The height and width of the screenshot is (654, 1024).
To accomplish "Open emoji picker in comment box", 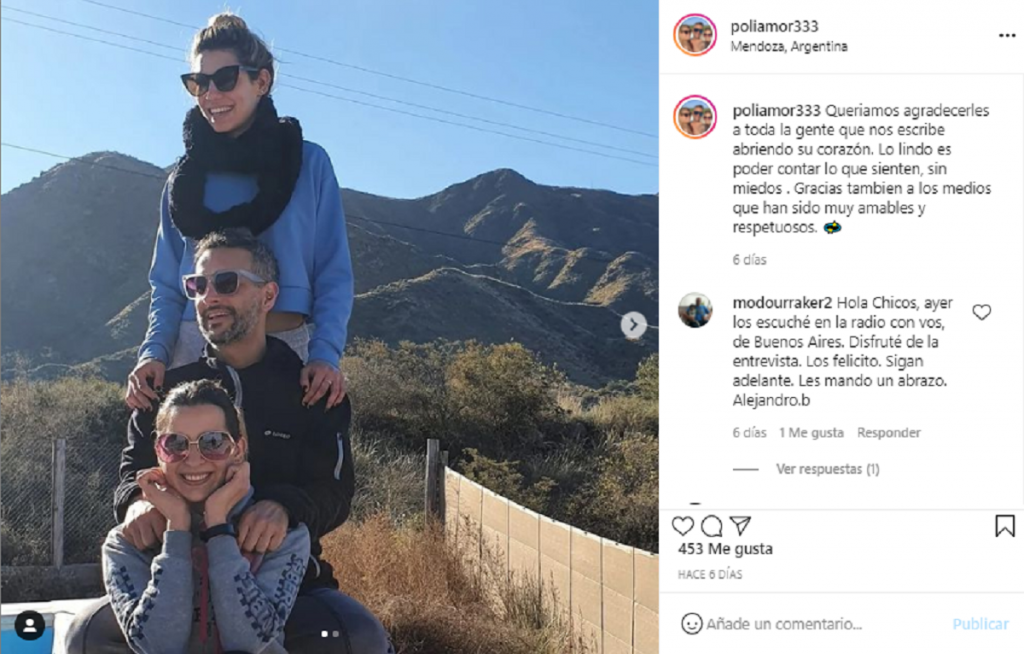I will (692, 623).
